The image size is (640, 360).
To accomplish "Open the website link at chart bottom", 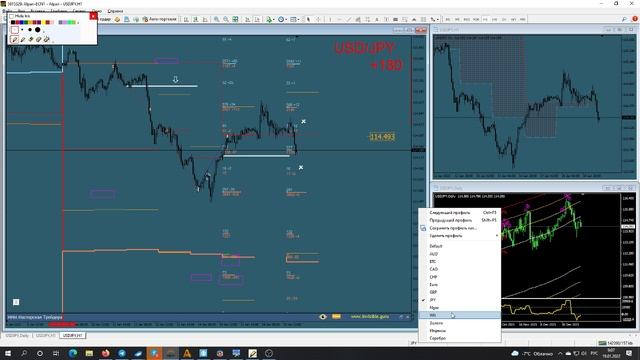I will click(370, 317).
